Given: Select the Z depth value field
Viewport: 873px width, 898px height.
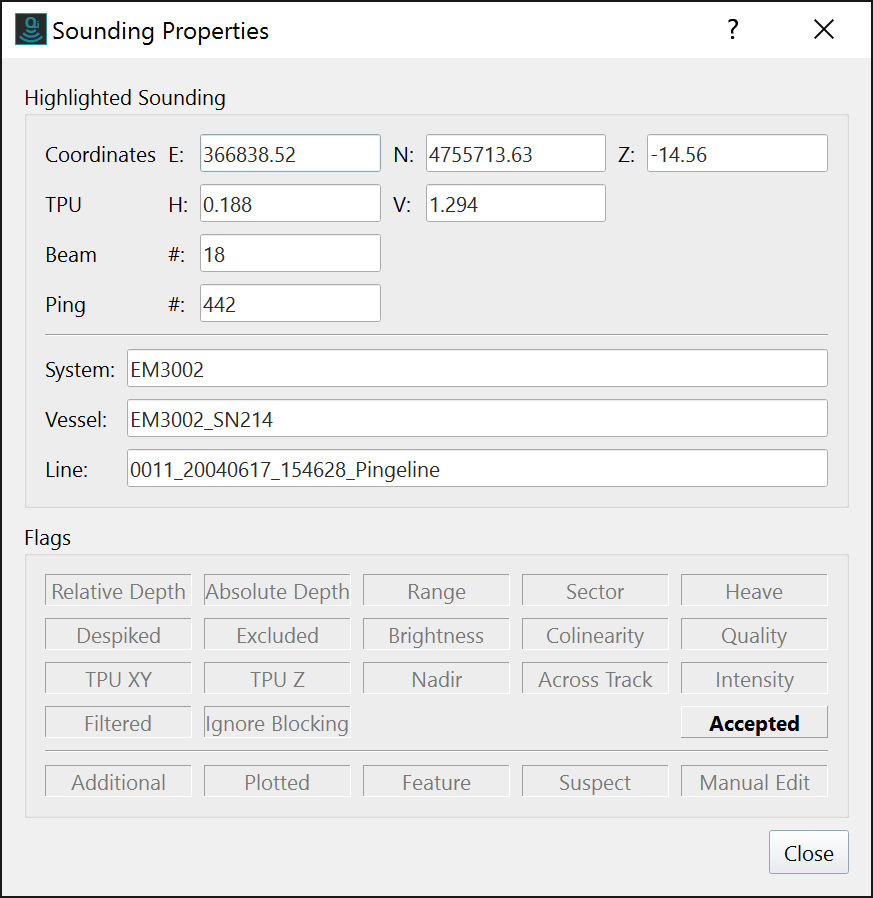Looking at the screenshot, I should 737,154.
